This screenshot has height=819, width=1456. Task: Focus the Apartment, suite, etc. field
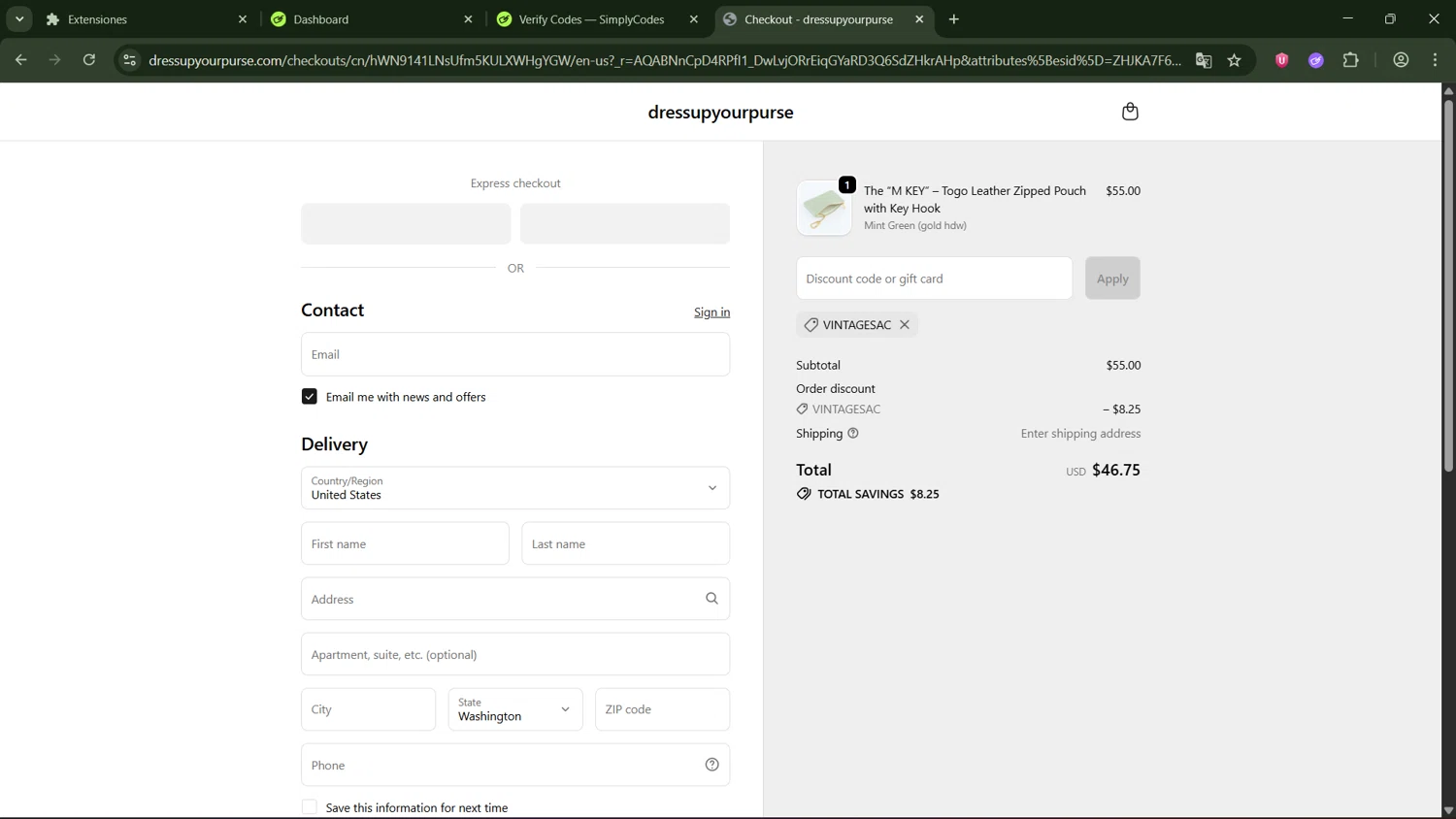tap(515, 654)
